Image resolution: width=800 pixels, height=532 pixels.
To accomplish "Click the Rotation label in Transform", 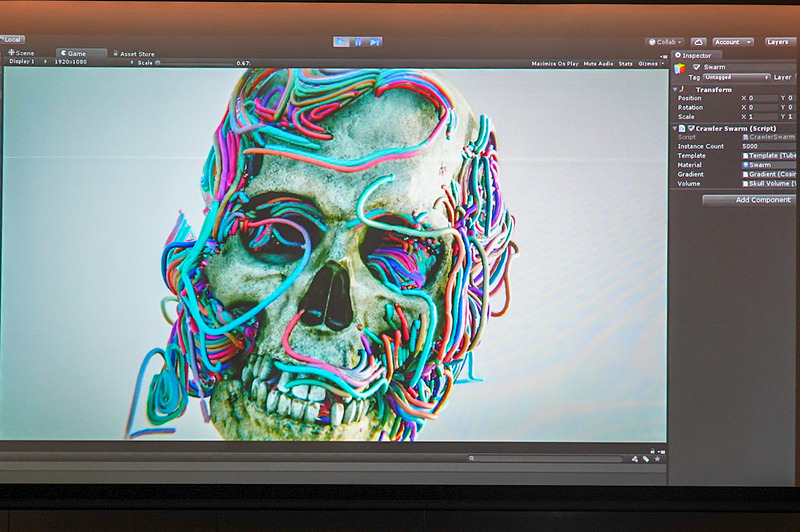I will (690, 107).
